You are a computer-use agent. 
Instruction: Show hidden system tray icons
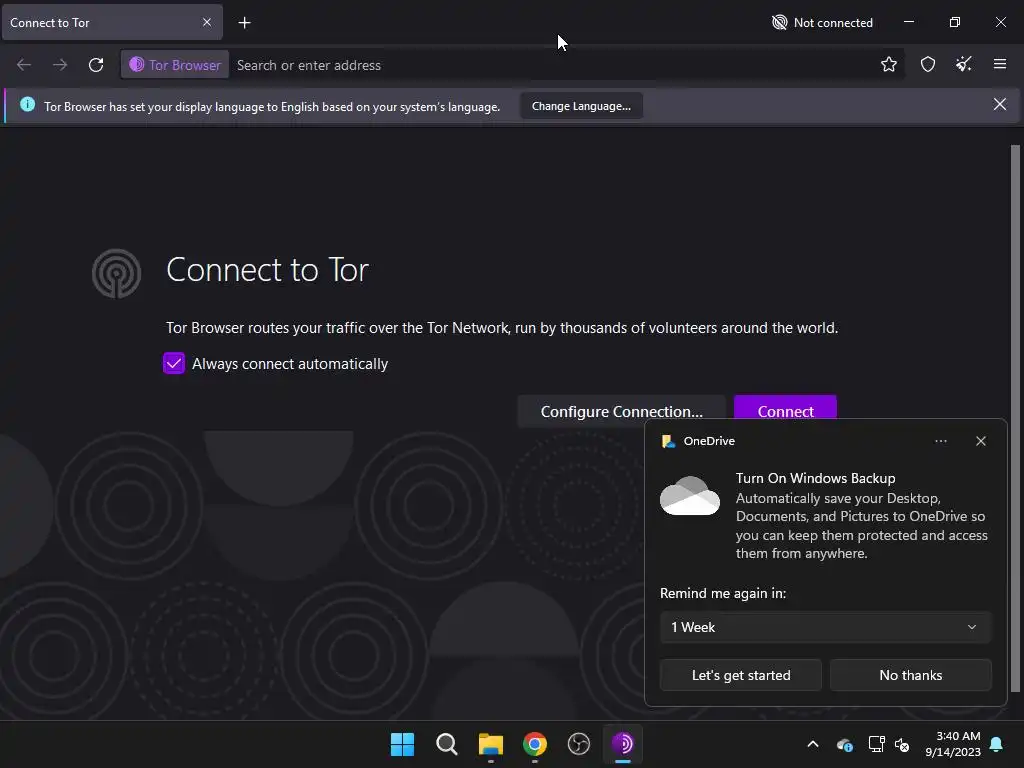[x=813, y=744]
